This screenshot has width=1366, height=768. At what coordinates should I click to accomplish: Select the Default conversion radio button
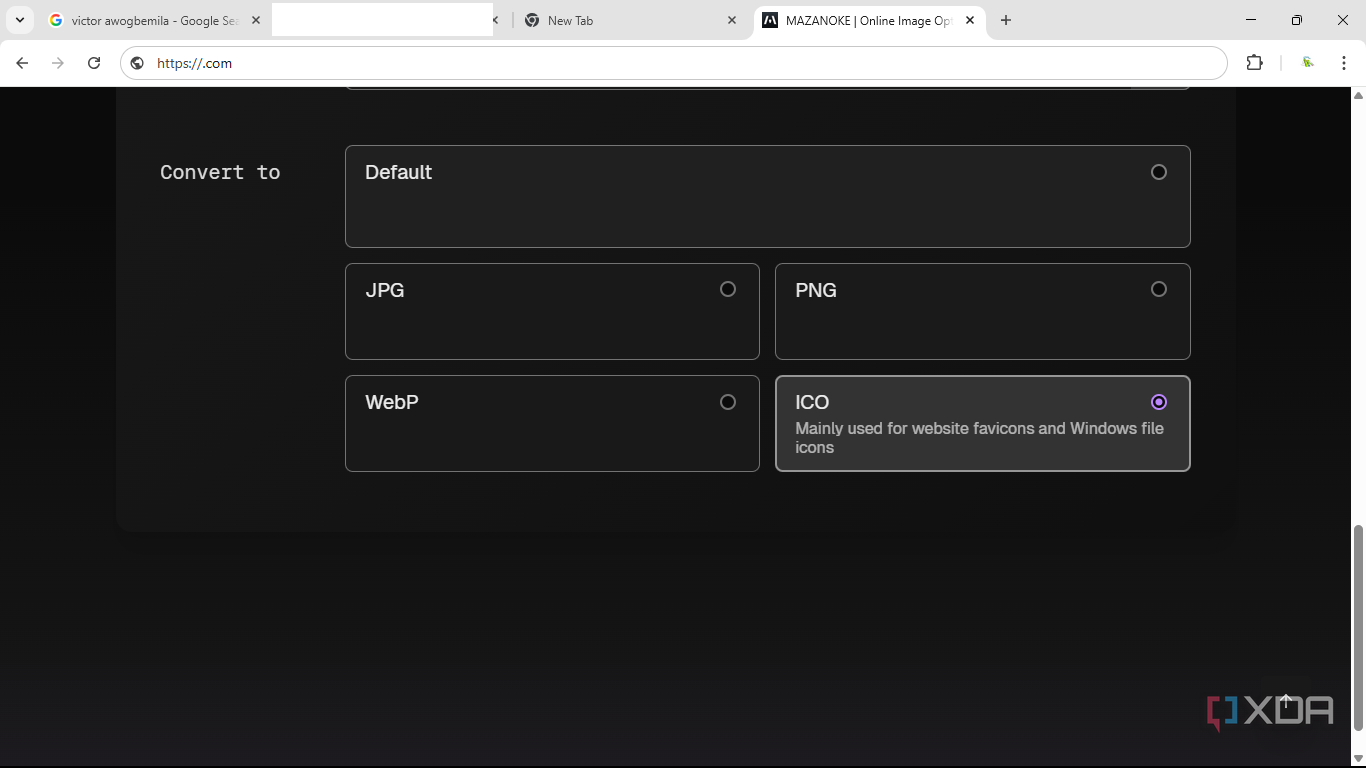coord(1159,172)
